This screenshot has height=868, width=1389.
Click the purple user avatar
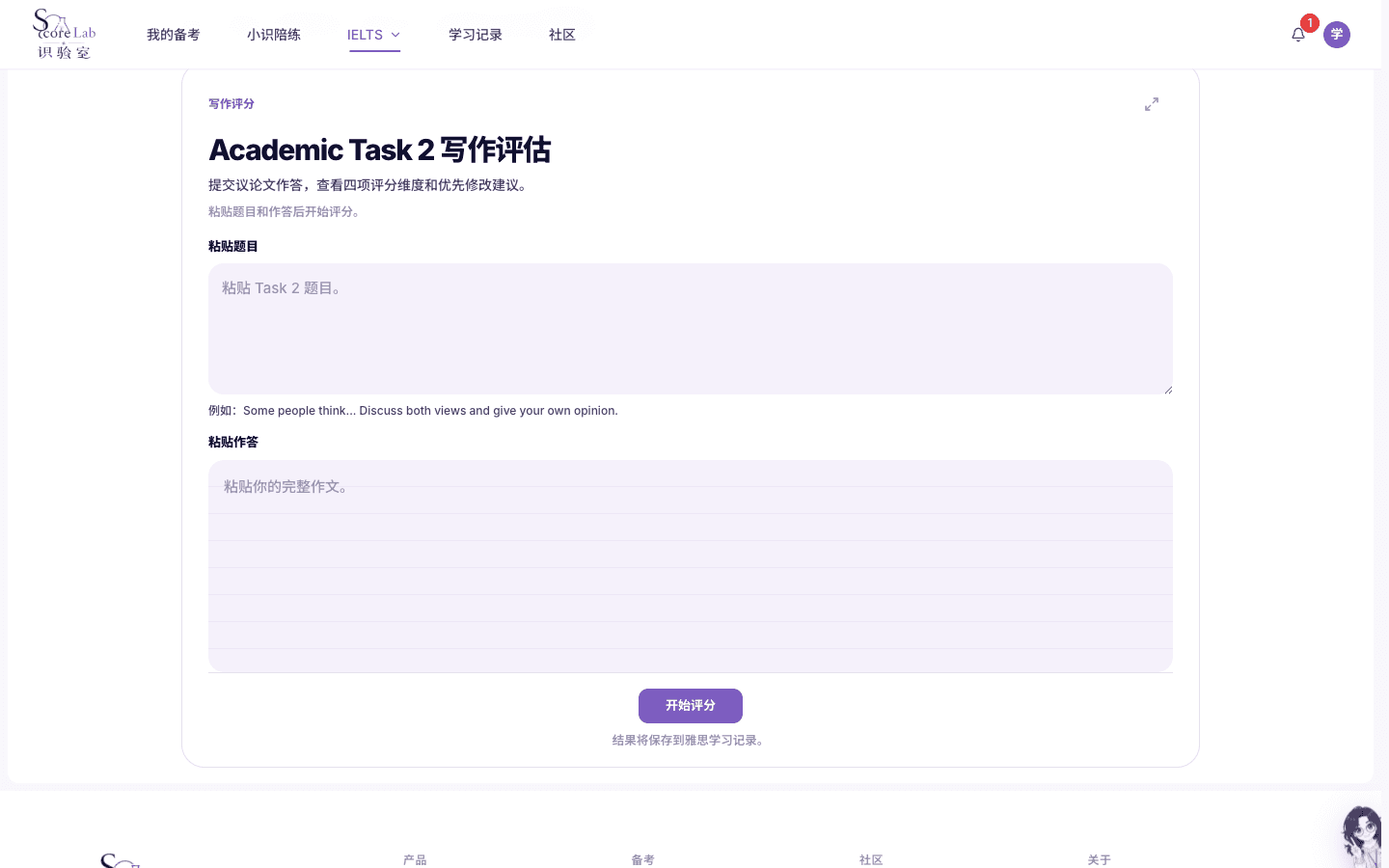pos(1337,35)
